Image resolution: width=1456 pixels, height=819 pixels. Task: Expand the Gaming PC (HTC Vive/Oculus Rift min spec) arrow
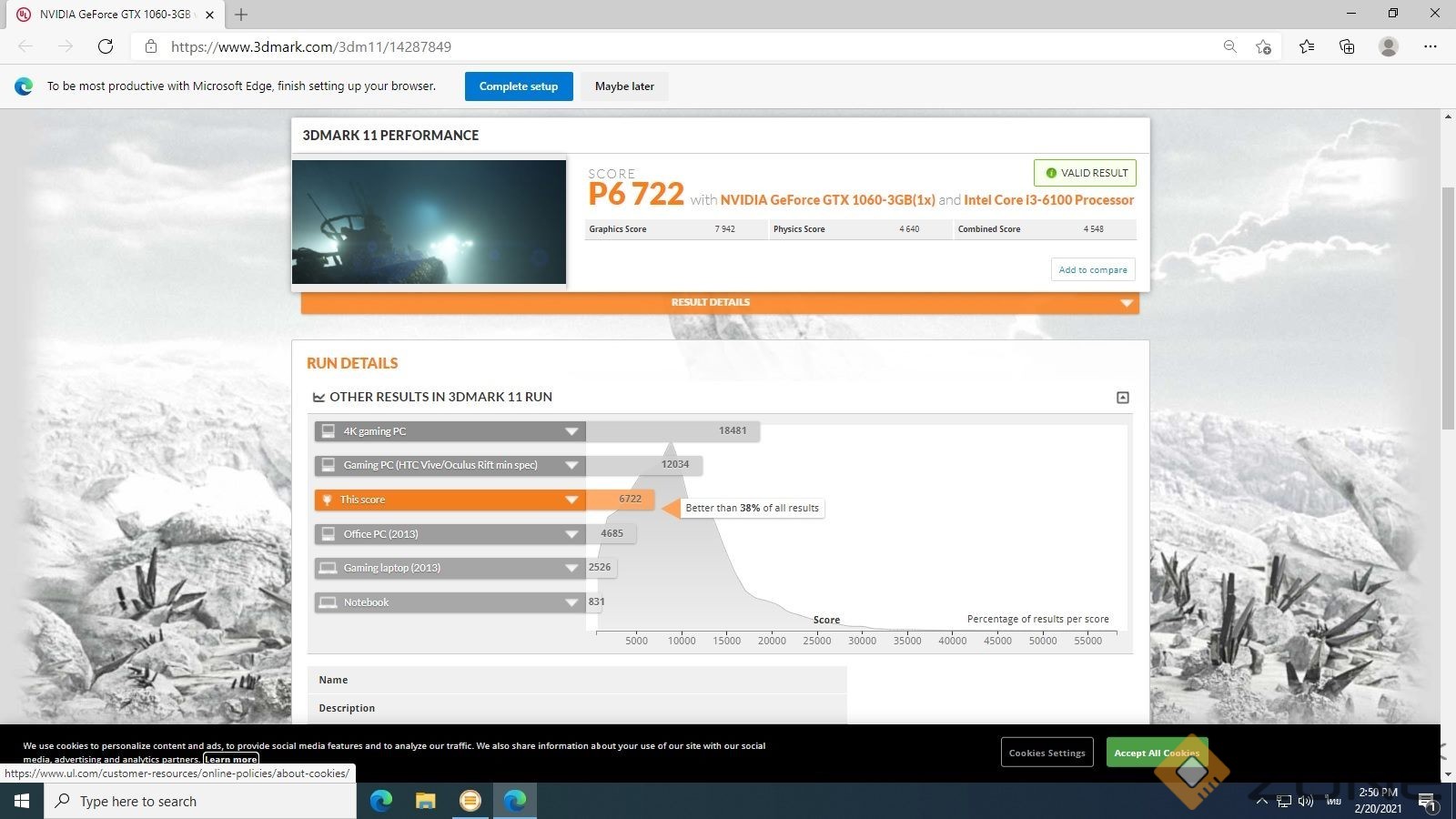pos(571,465)
